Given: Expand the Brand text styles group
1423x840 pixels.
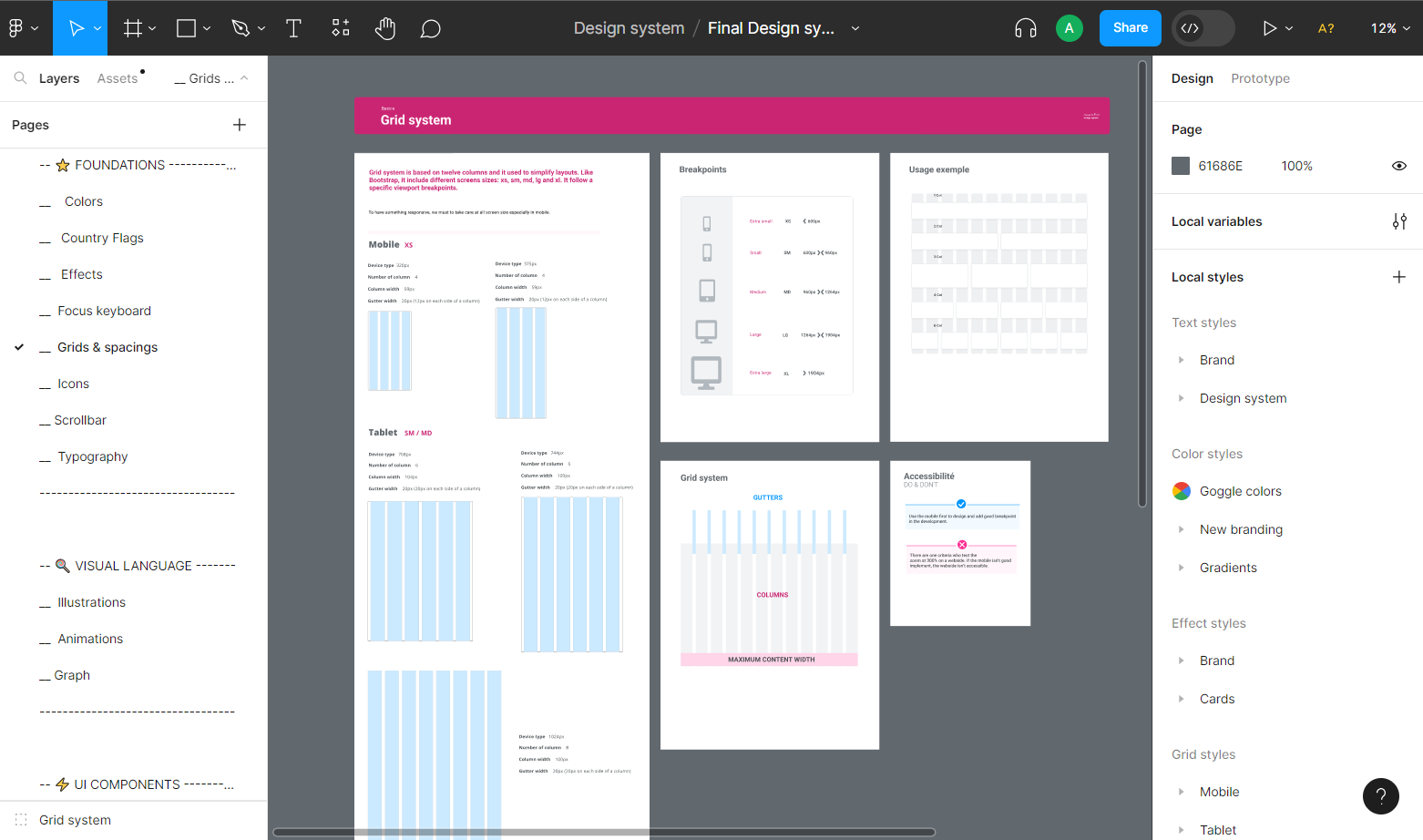Looking at the screenshot, I should coord(1182,360).
